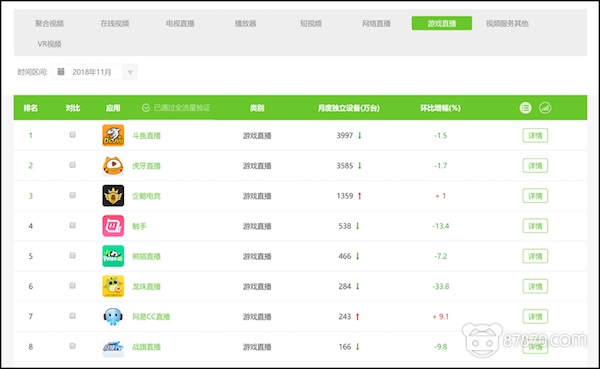Open the 虎牙直播 app name link

point(146,166)
